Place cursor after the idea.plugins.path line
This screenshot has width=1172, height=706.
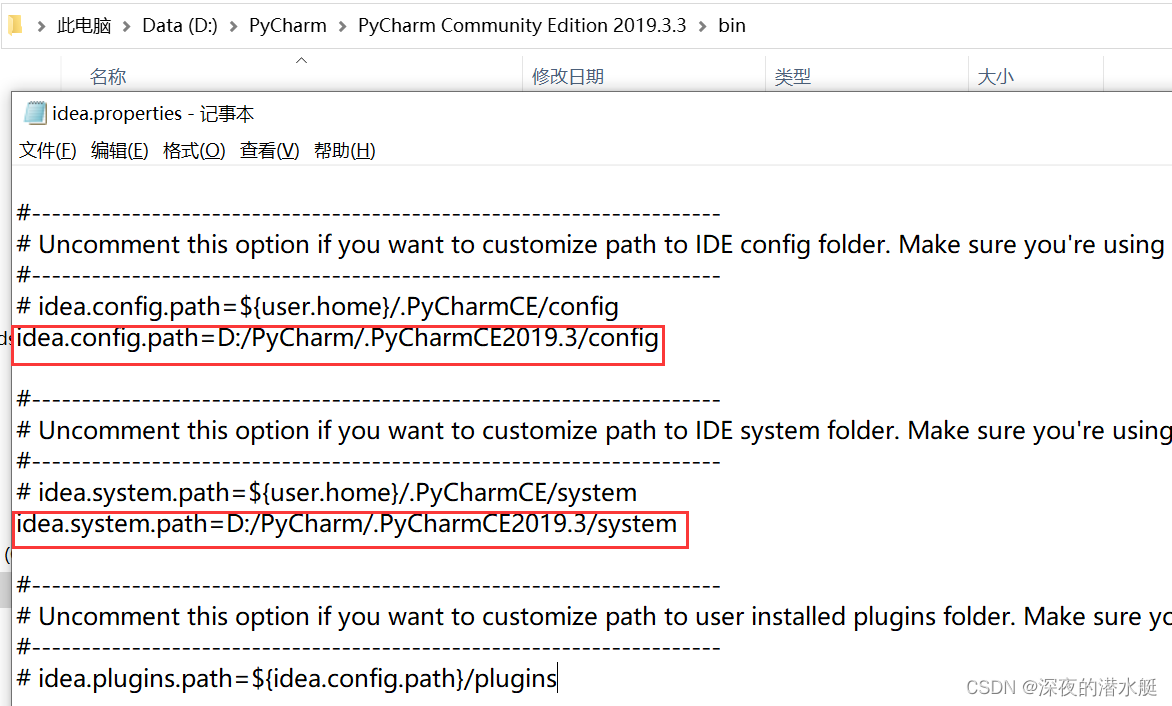(556, 678)
